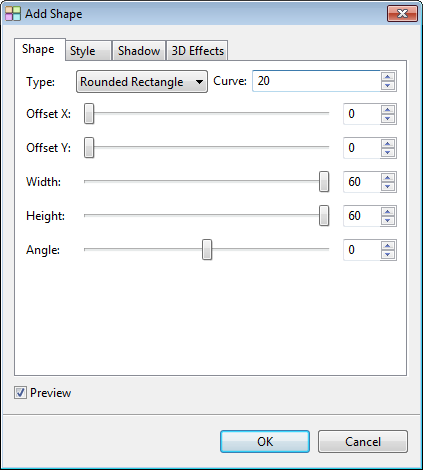Increase the Offset X spinner value
This screenshot has height=470, width=423.
click(388, 110)
